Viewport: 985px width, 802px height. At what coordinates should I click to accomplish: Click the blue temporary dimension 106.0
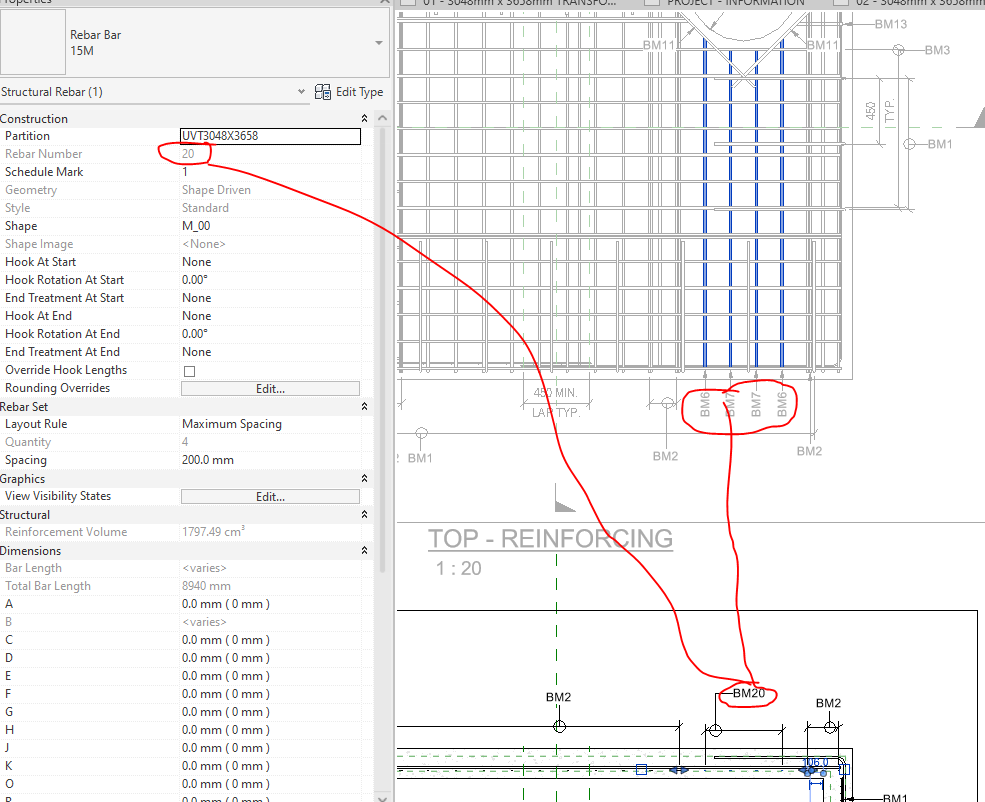tap(815, 762)
